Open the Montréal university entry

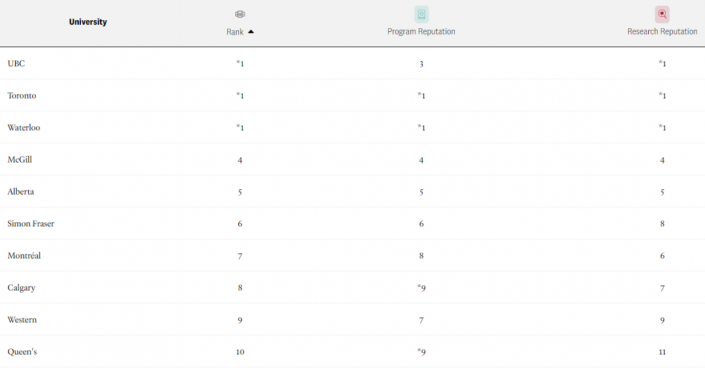pyautogui.click(x=24, y=256)
